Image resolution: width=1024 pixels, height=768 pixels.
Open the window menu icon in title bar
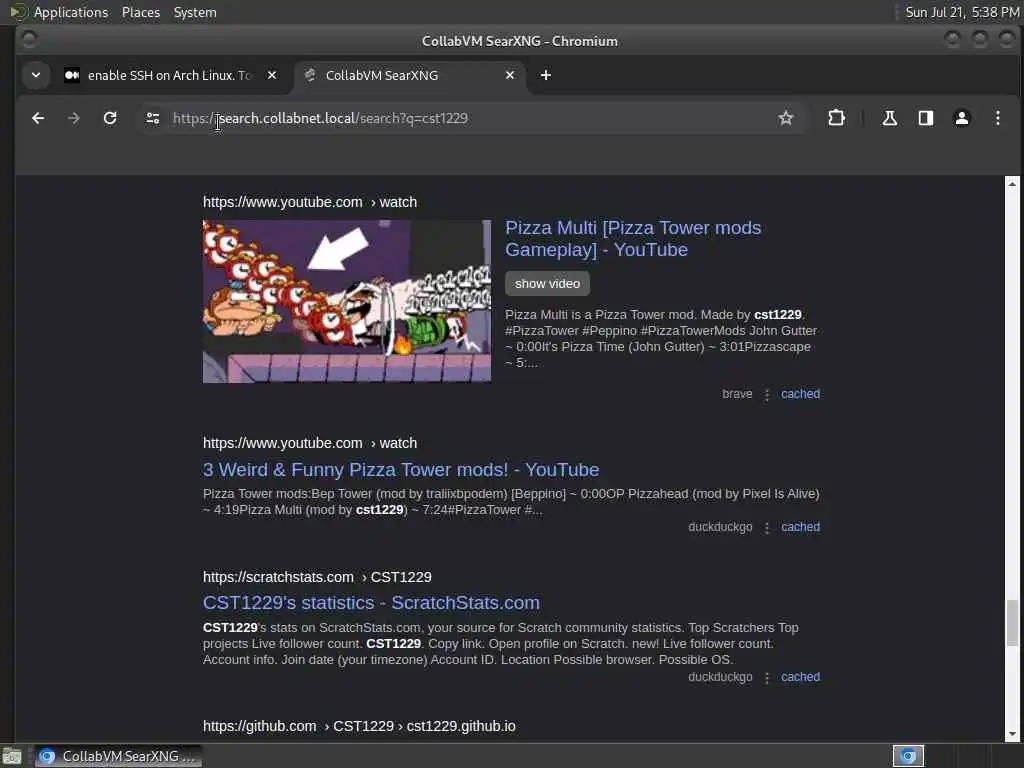pos(29,40)
